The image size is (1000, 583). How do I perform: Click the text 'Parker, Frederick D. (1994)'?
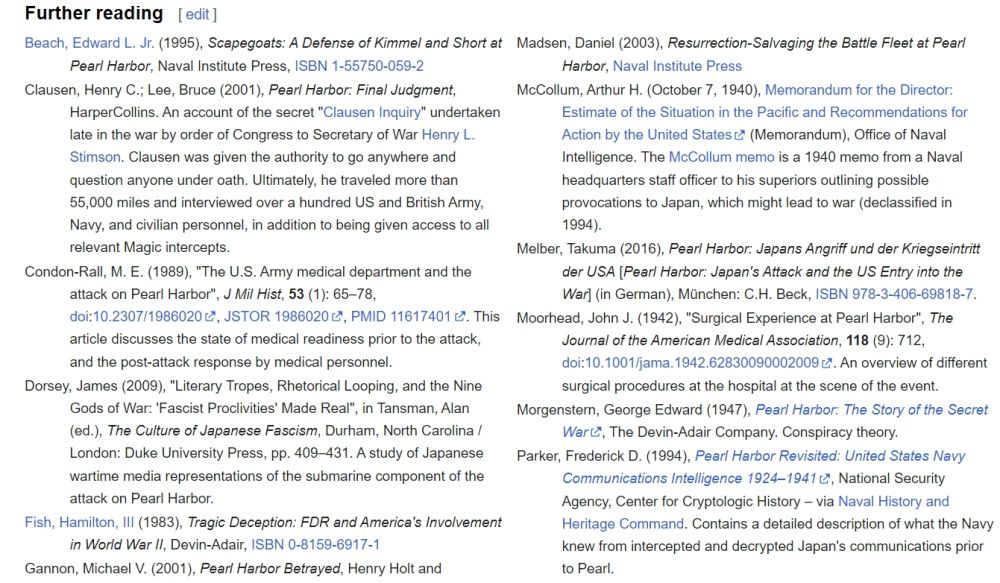[603, 456]
